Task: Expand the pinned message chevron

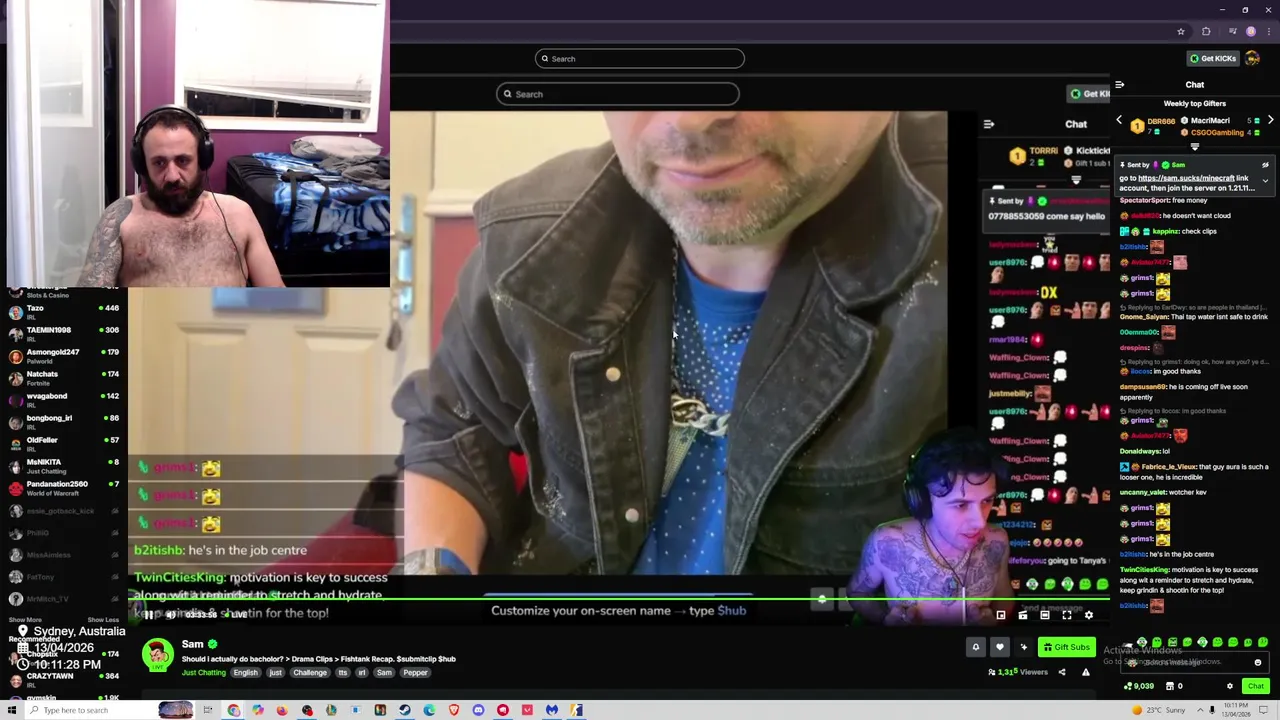Action: pyautogui.click(x=1265, y=181)
